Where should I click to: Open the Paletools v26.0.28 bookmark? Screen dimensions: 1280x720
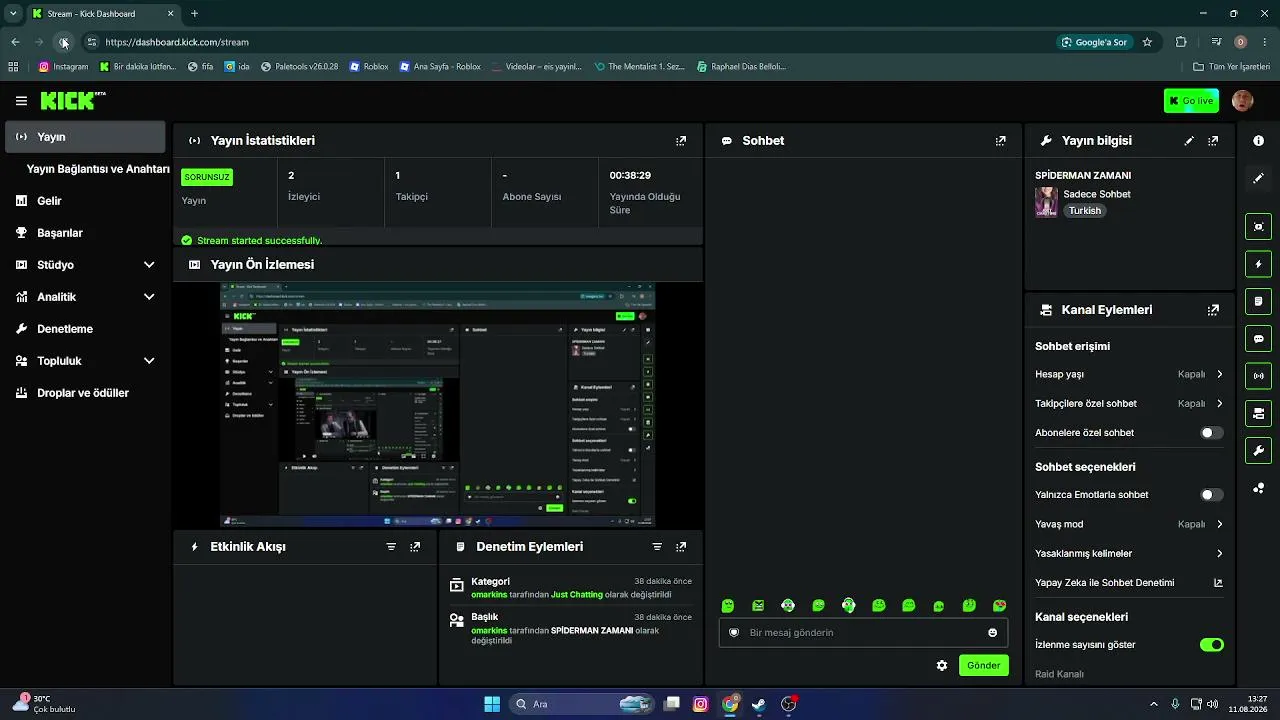299,67
